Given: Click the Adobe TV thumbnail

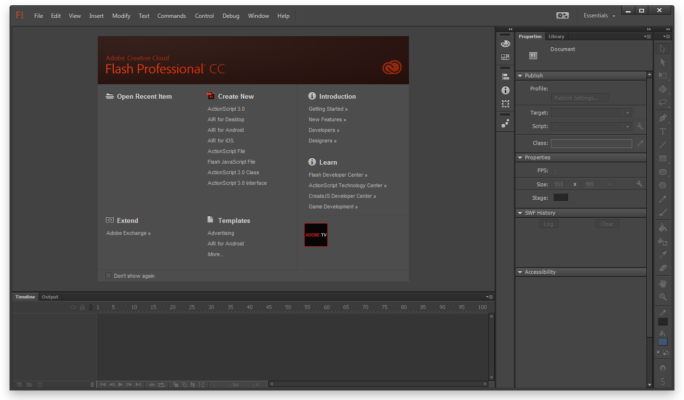Looking at the screenshot, I should [316, 234].
